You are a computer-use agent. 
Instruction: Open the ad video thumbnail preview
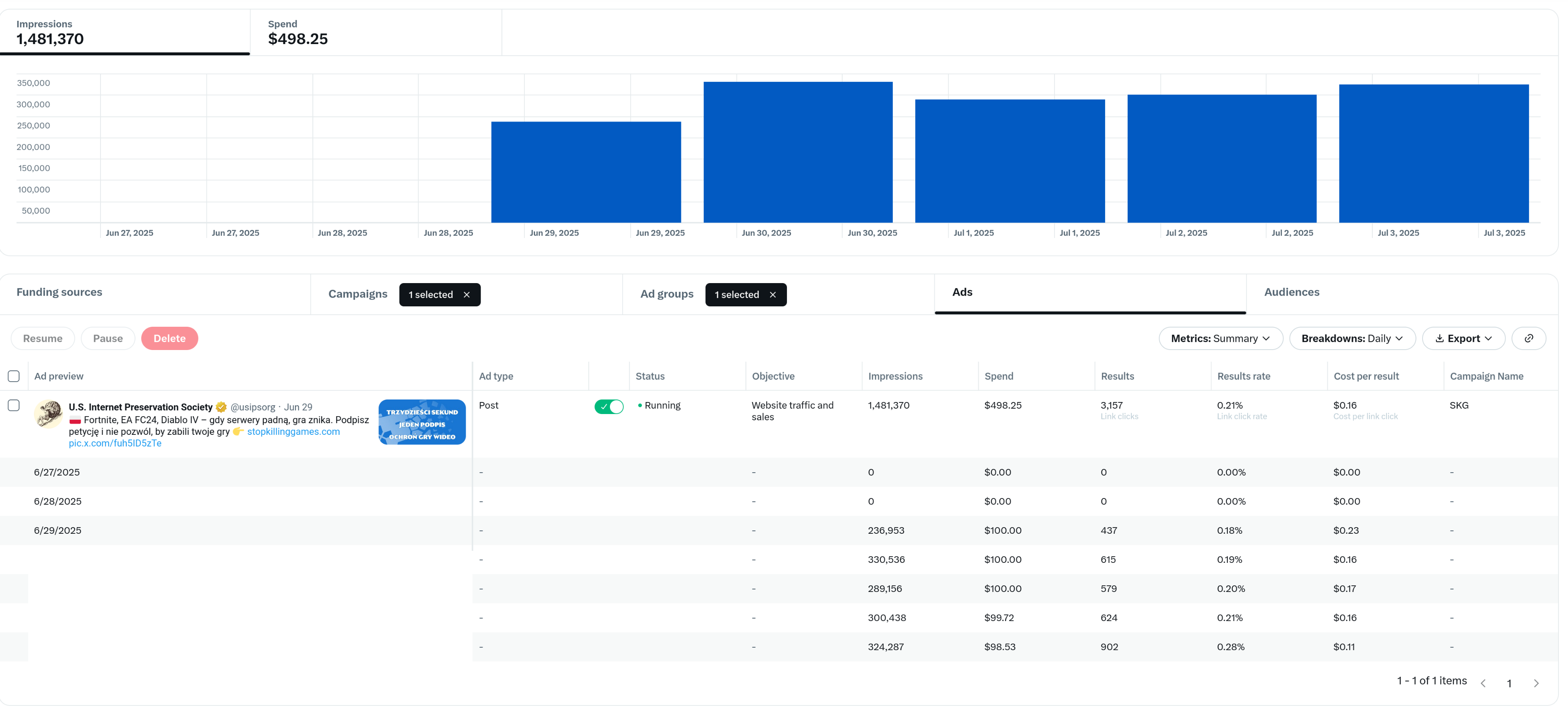coord(422,422)
